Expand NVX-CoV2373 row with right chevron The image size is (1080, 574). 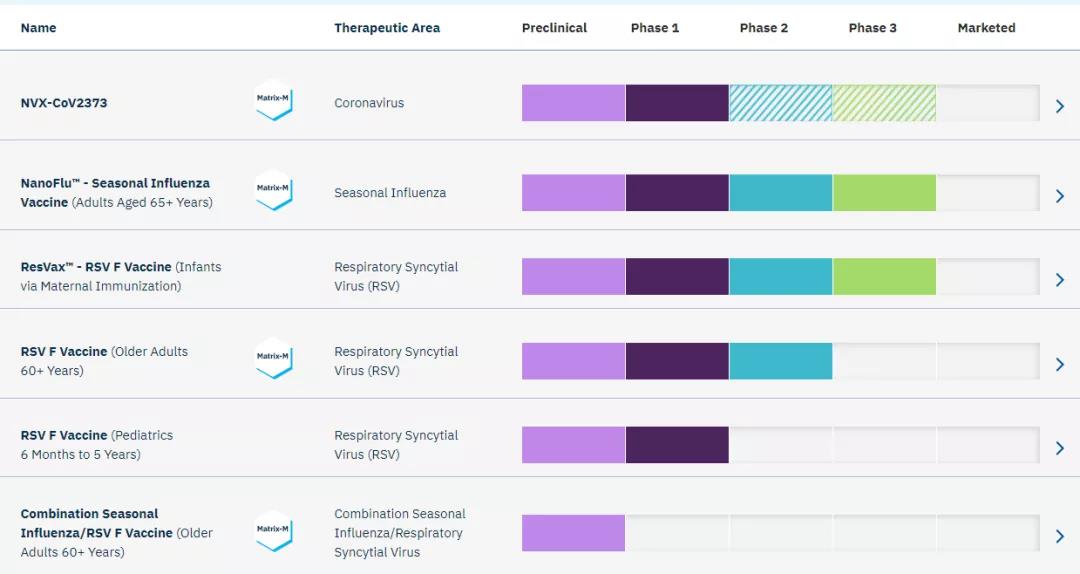coord(1060,106)
